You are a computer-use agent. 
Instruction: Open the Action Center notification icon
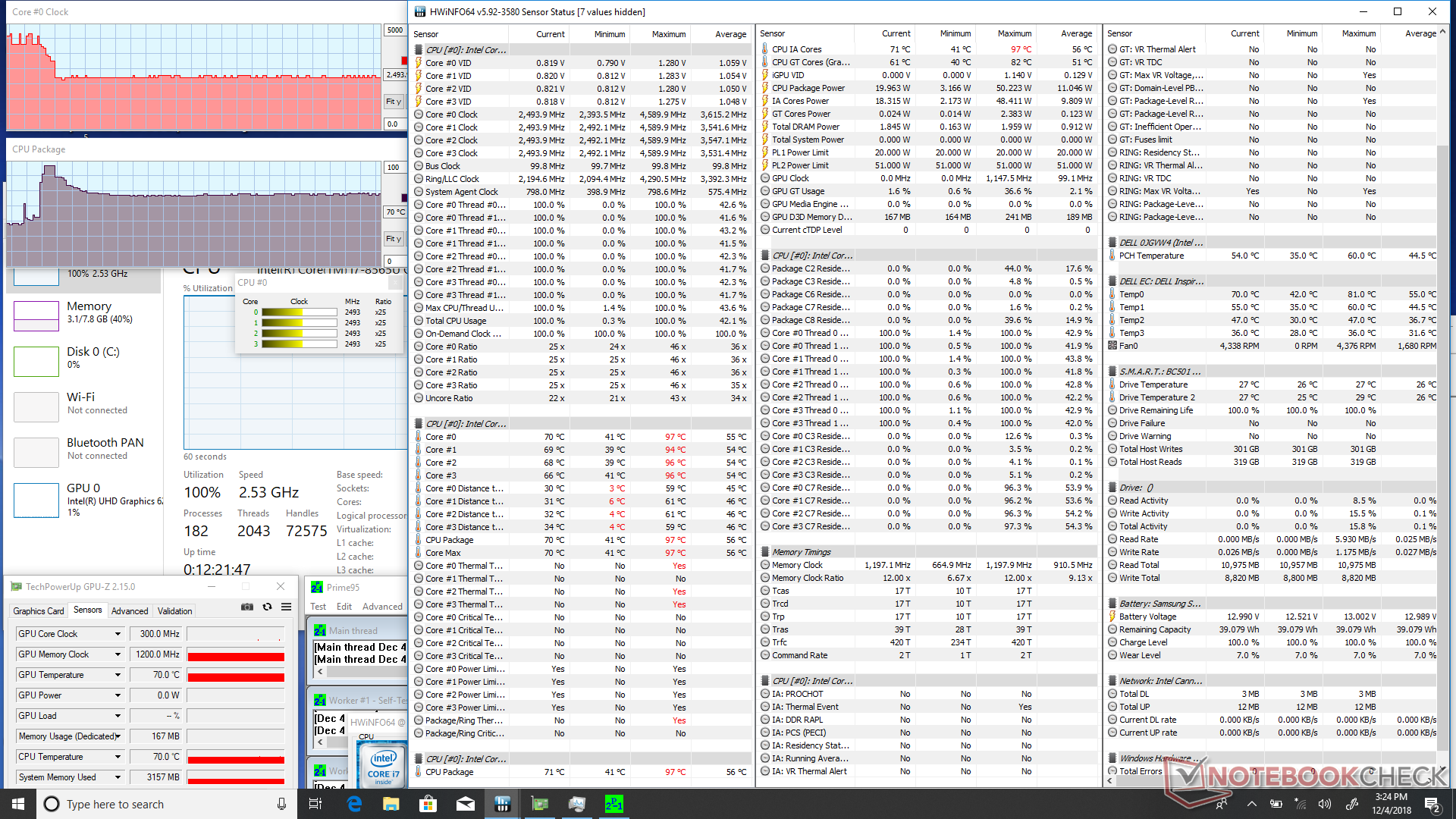(x=1432, y=804)
